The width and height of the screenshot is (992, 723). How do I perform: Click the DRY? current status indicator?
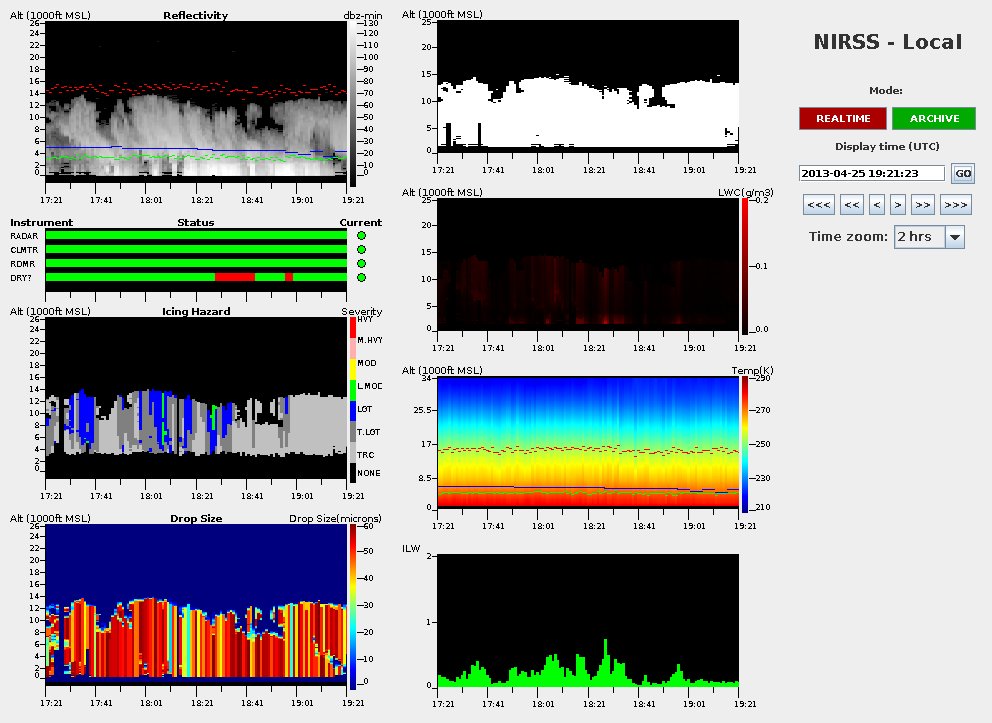click(361, 278)
